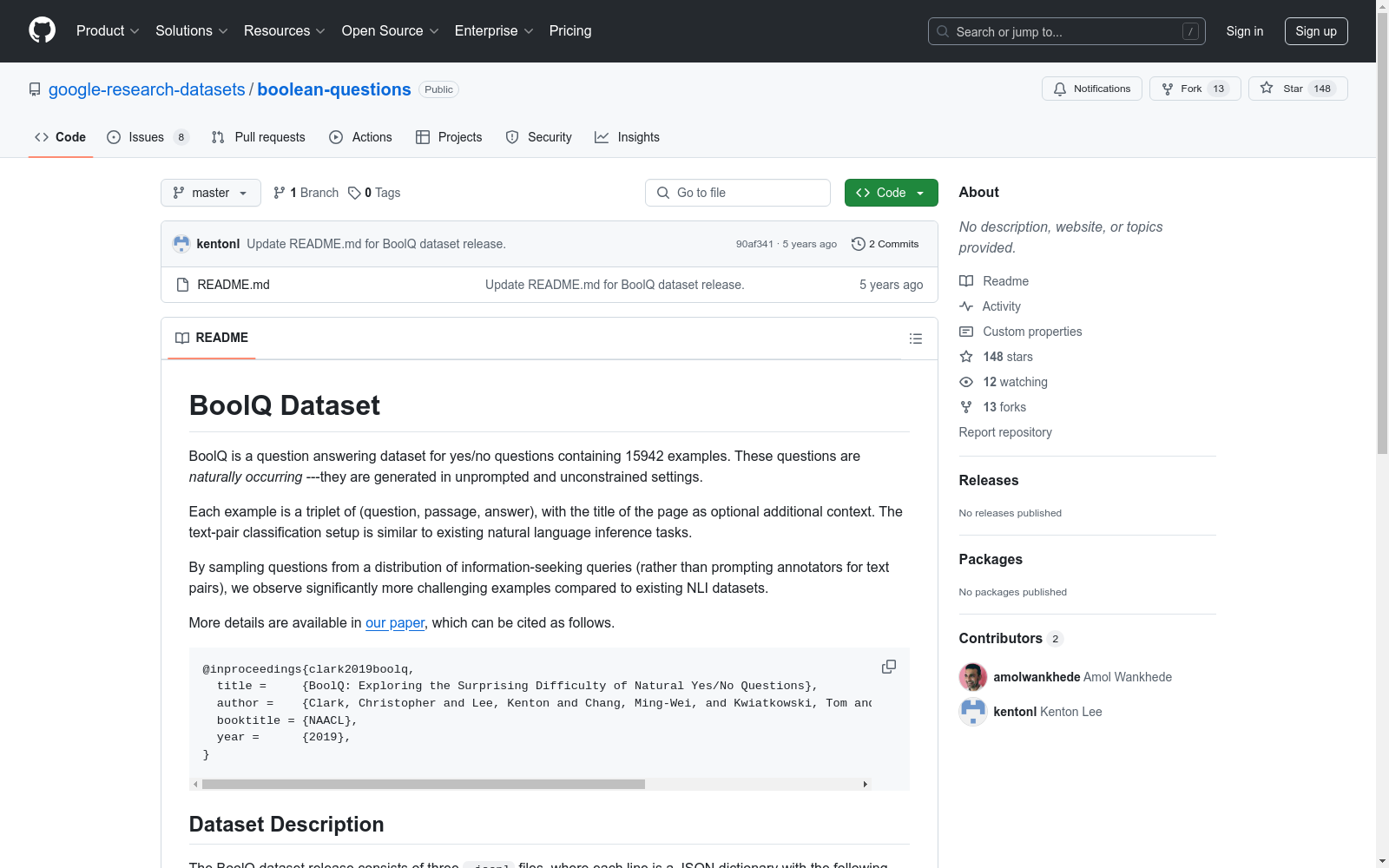Open the Contributors heading link
Image resolution: width=1389 pixels, height=868 pixels.
pyautogui.click(x=1011, y=638)
